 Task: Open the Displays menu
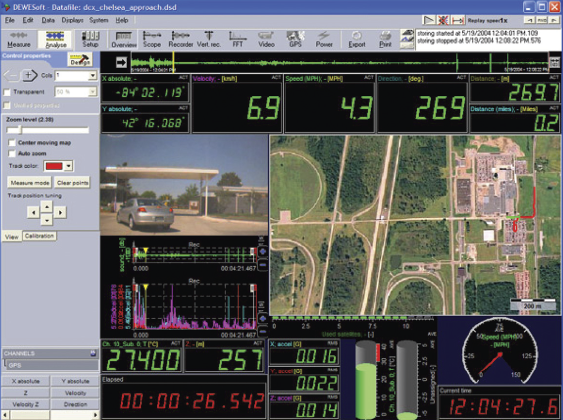[x=73, y=20]
